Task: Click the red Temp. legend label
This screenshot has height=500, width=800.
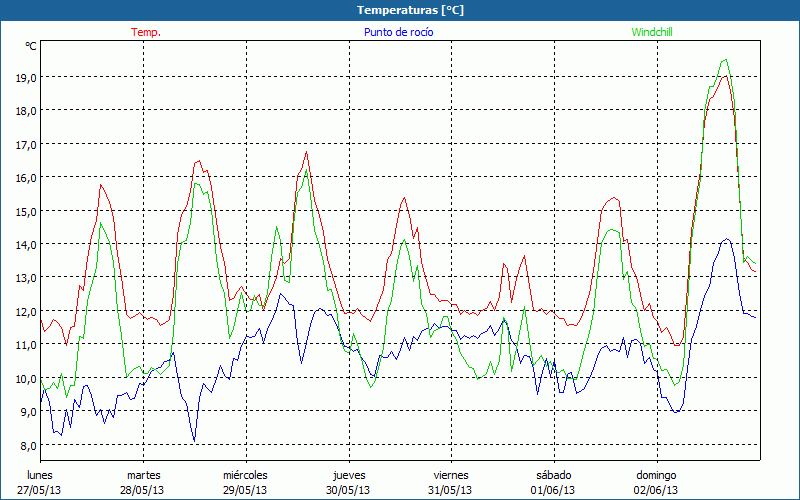Action: pyautogui.click(x=146, y=32)
